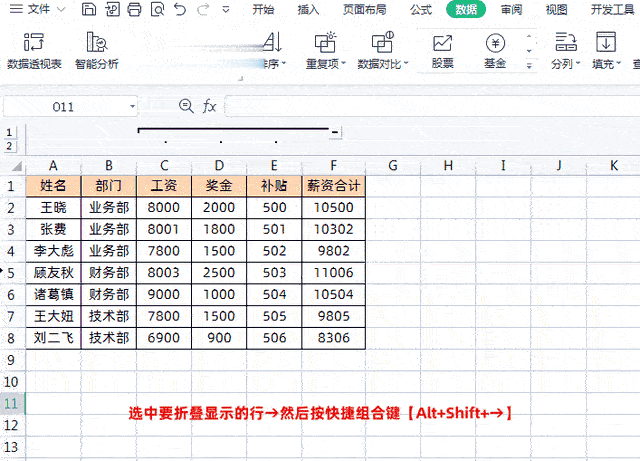This screenshot has height=461, width=640.
Task: Select column F header
Action: 333,165
